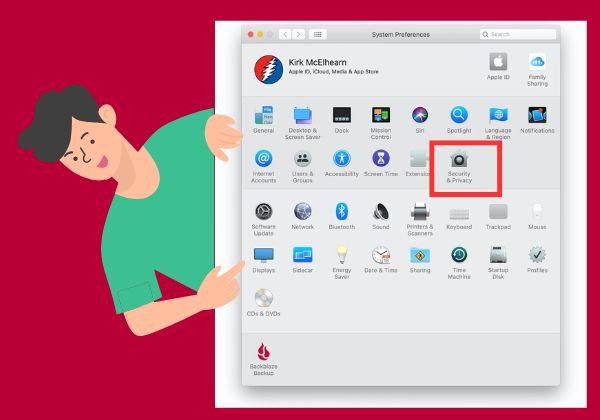Image resolution: width=600 pixels, height=420 pixels.
Task: Open the Siri preferences pane
Action: click(420, 119)
